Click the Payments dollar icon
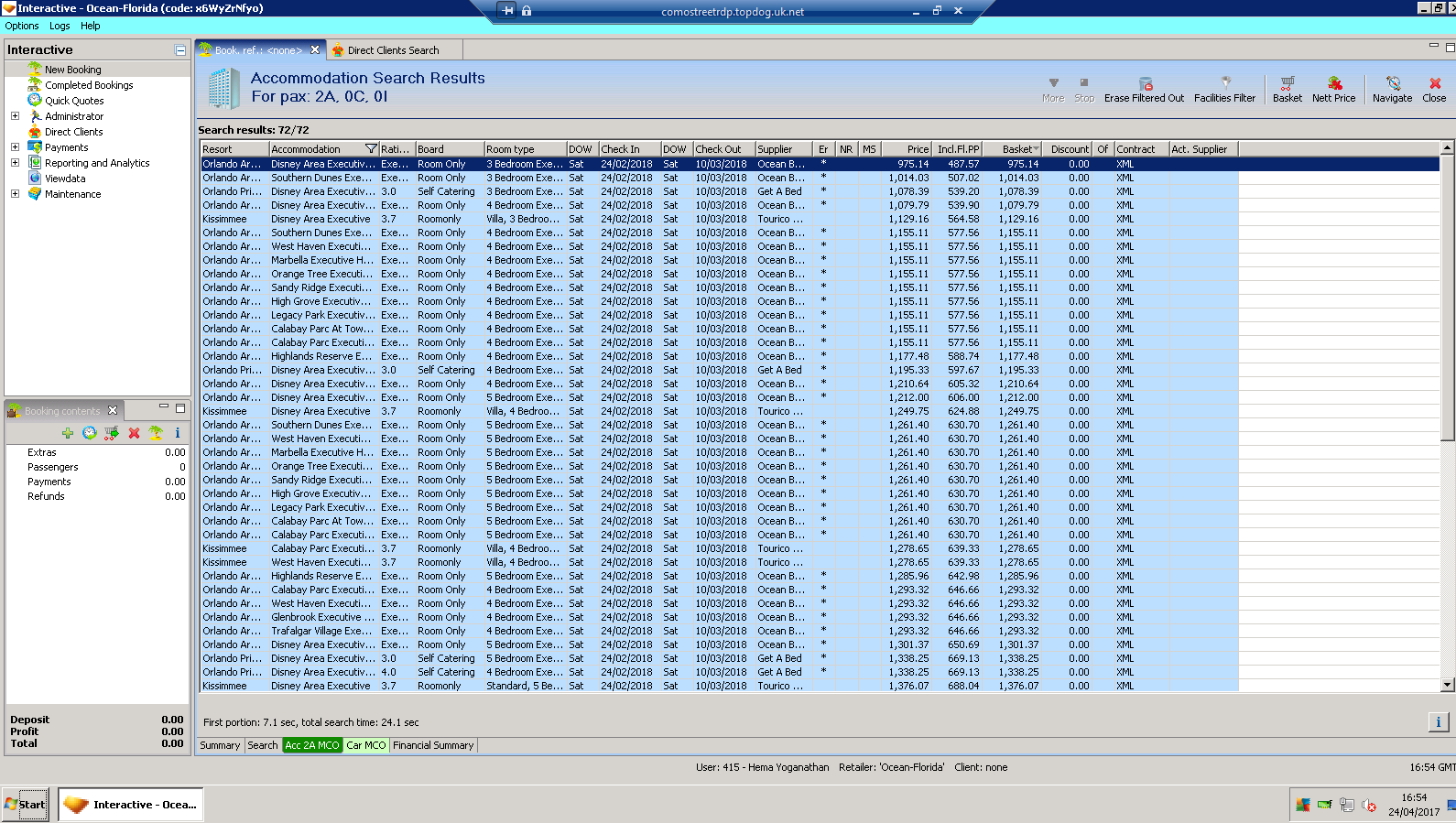This screenshot has width=1456, height=823. click(x=35, y=146)
